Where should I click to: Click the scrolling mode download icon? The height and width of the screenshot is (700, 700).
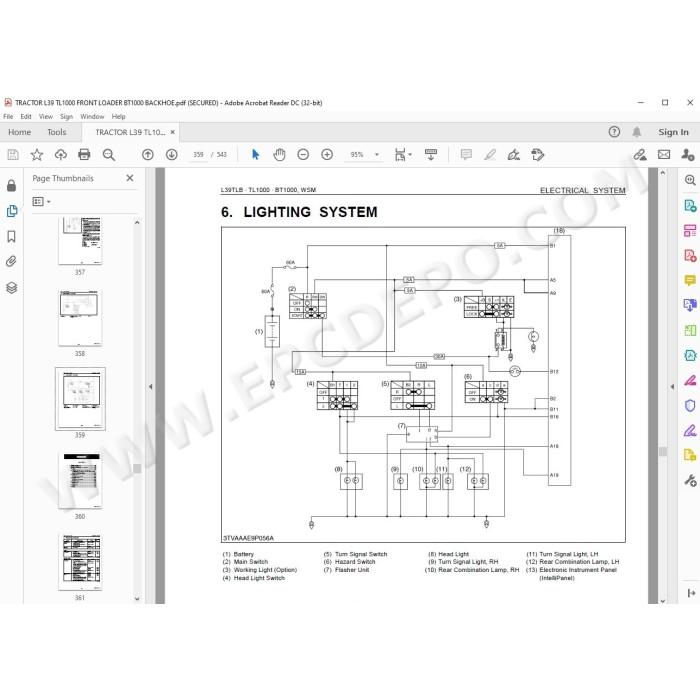[431, 155]
